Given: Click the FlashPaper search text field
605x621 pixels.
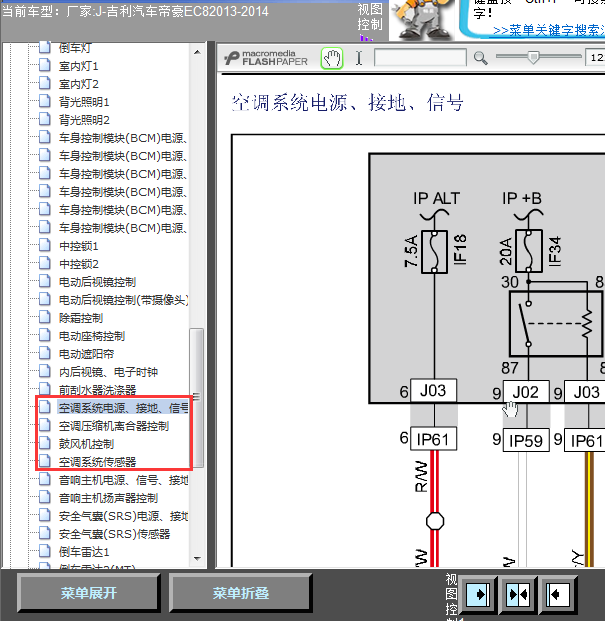Looking at the screenshot, I should pyautogui.click(x=420, y=58).
